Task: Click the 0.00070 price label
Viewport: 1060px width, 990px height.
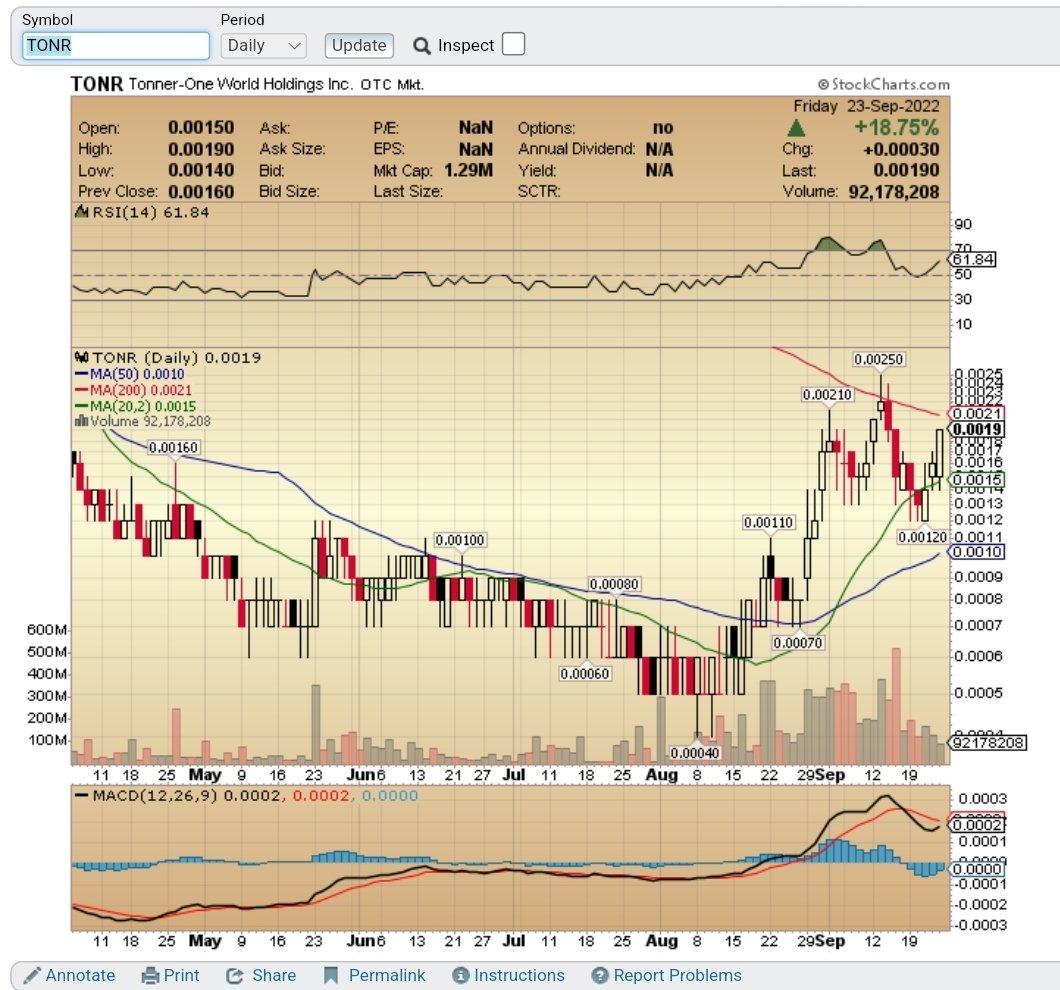Action: coord(798,642)
